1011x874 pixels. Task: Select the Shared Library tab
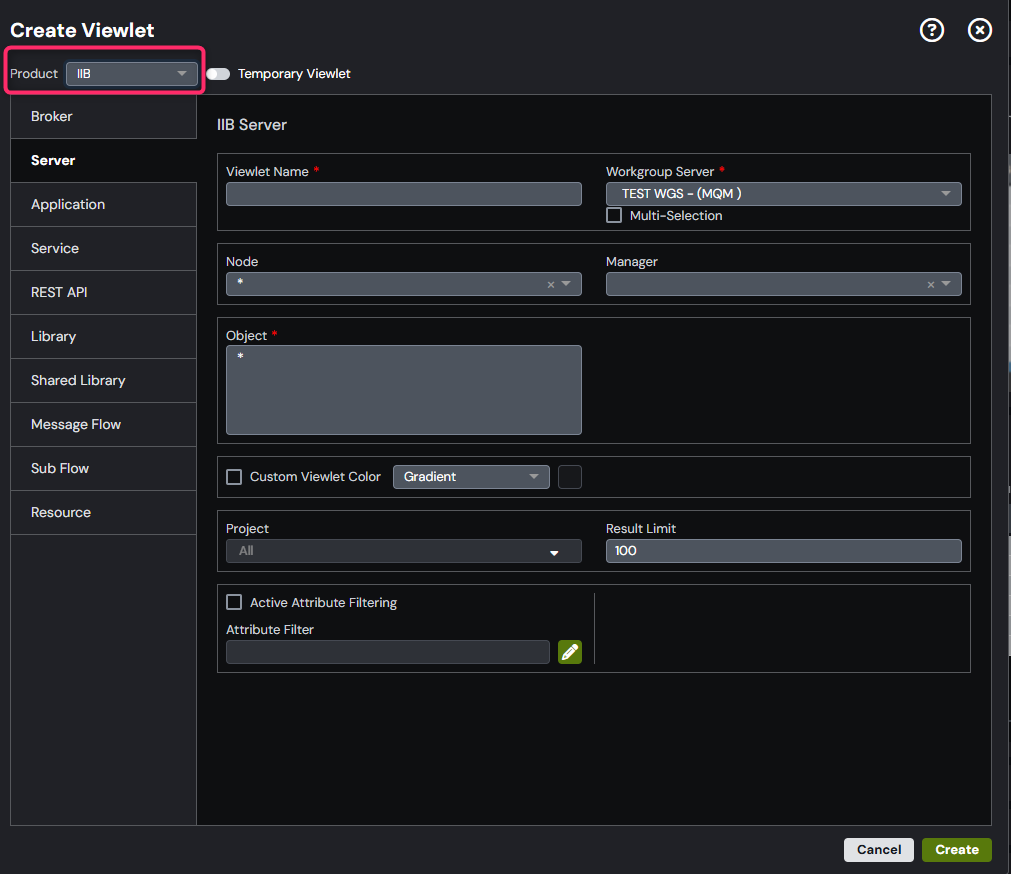pos(103,380)
